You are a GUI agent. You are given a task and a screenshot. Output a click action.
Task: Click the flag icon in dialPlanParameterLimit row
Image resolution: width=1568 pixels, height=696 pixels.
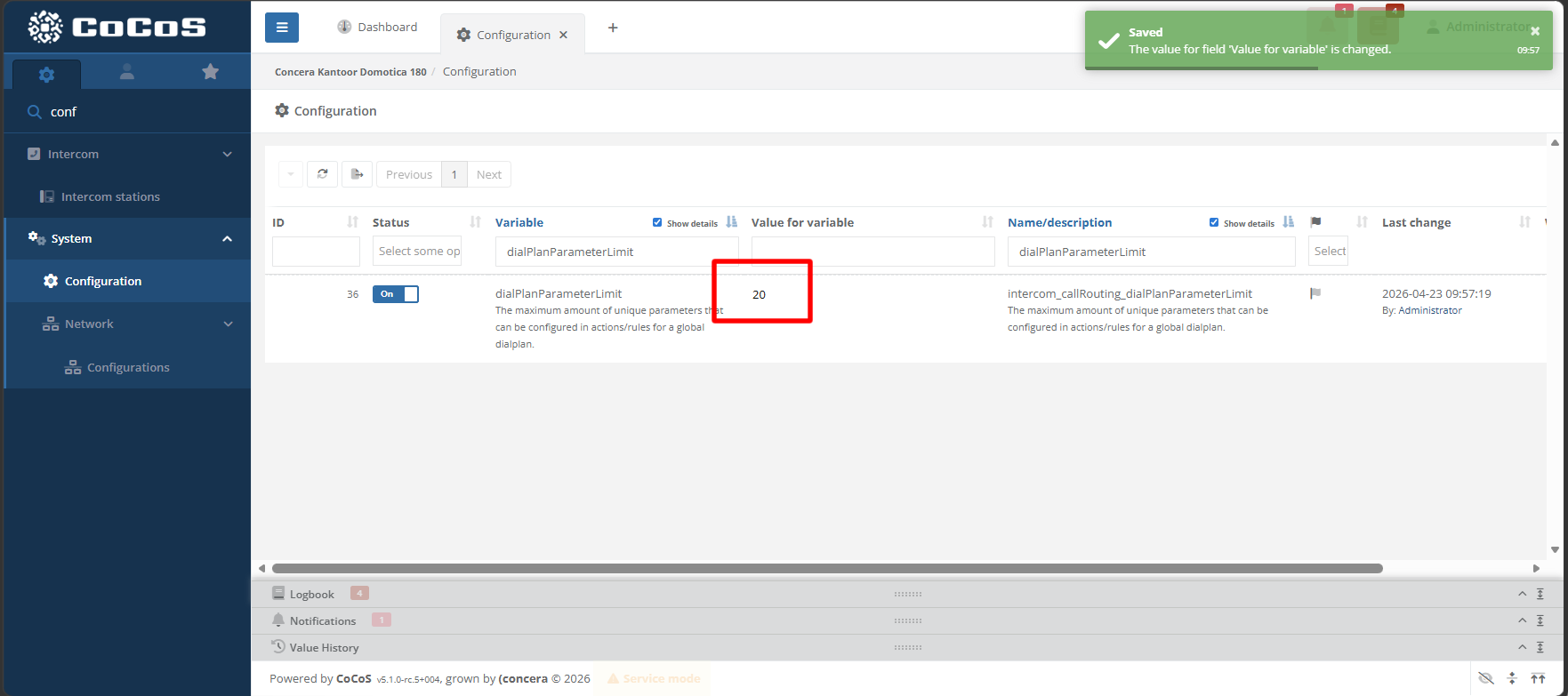[x=1315, y=293]
